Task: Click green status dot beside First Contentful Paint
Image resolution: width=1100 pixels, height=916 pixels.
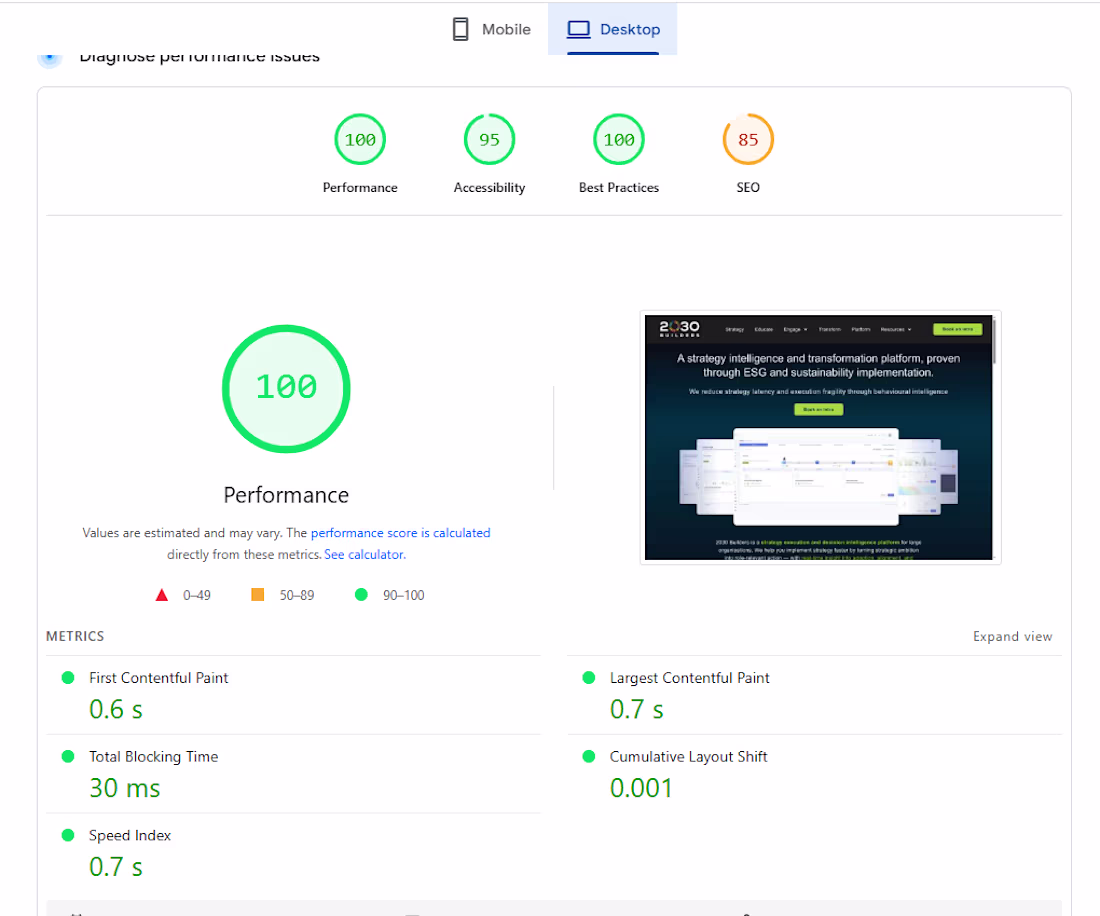Action: (68, 678)
